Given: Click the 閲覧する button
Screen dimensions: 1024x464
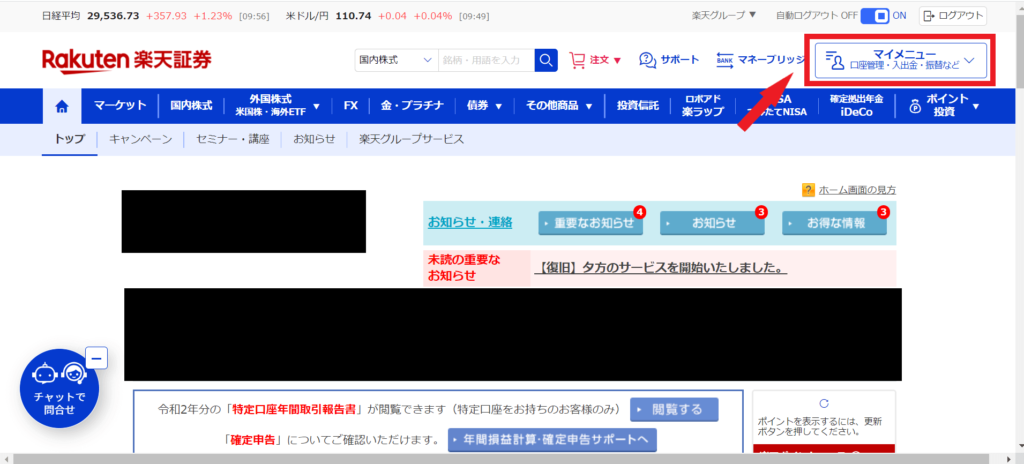Looking at the screenshot, I should (674, 410).
